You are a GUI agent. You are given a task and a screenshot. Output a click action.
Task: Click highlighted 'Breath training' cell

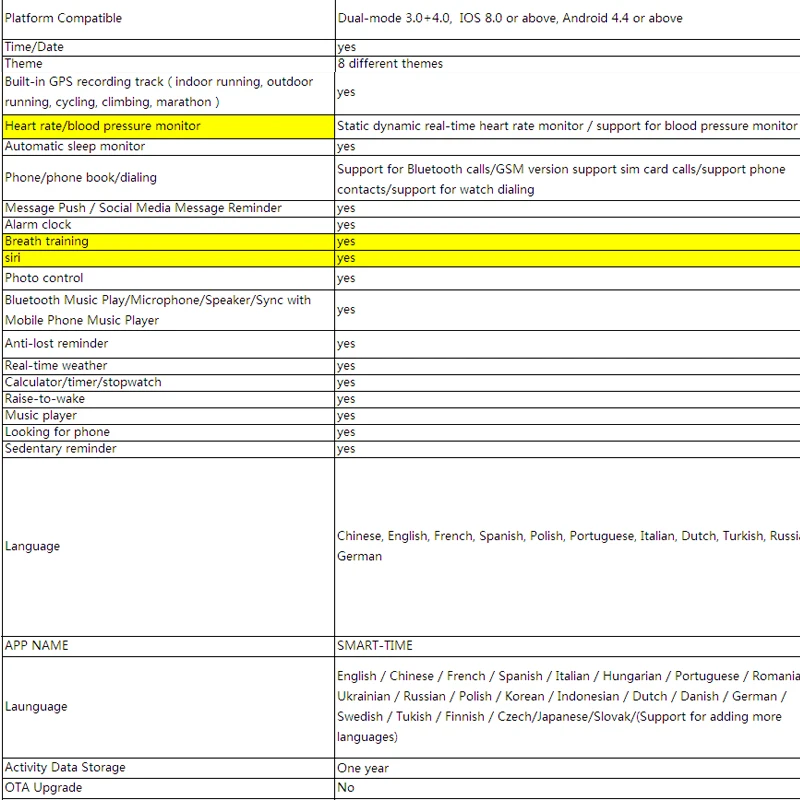tap(168, 242)
